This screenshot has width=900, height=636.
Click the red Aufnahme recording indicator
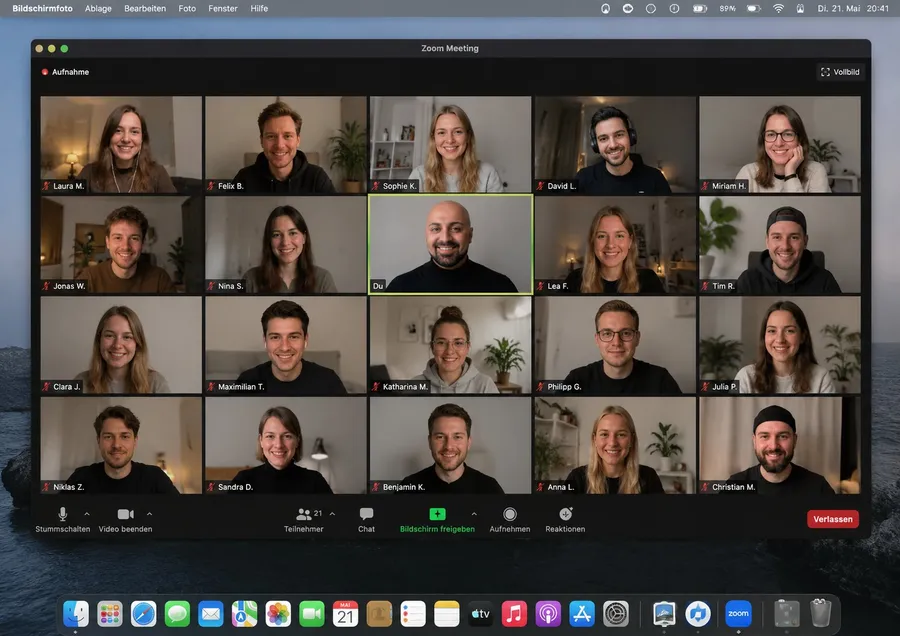click(45, 72)
